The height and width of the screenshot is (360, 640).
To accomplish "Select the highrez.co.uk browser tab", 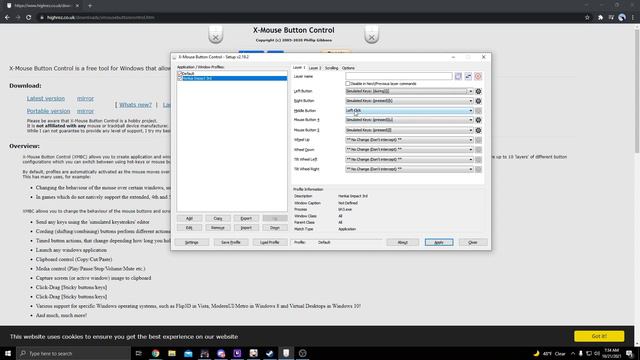I will click(x=42, y=6).
